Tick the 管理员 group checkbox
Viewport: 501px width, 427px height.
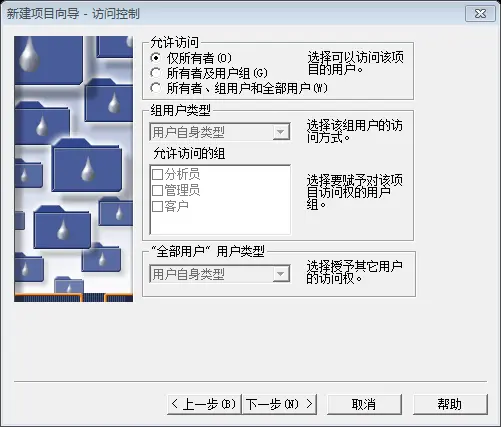[x=157, y=190]
